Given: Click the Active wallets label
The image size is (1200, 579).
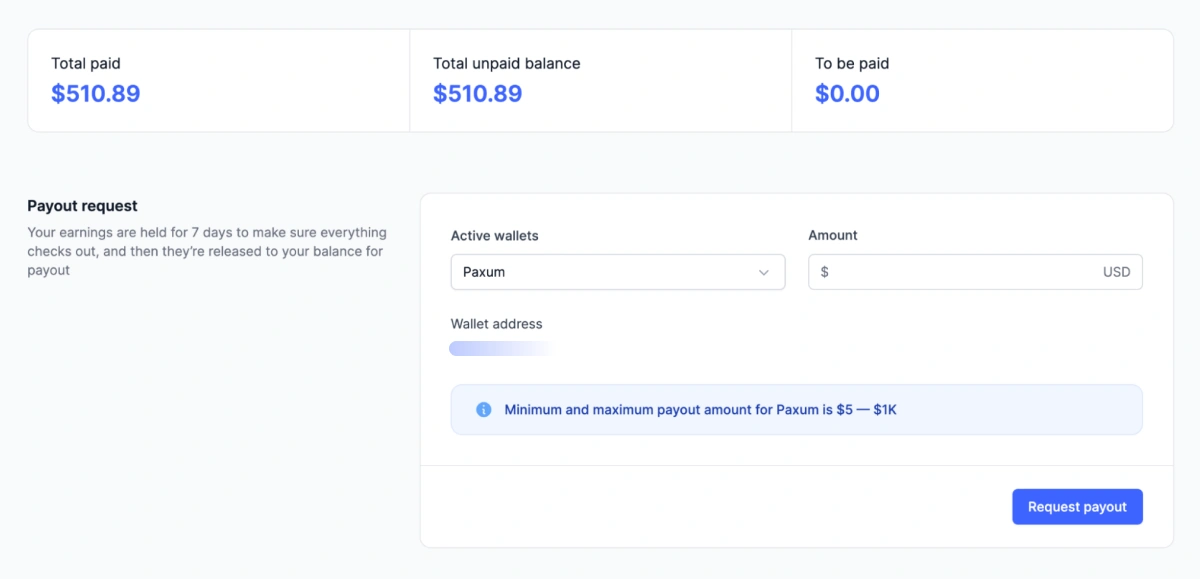Looking at the screenshot, I should point(495,235).
